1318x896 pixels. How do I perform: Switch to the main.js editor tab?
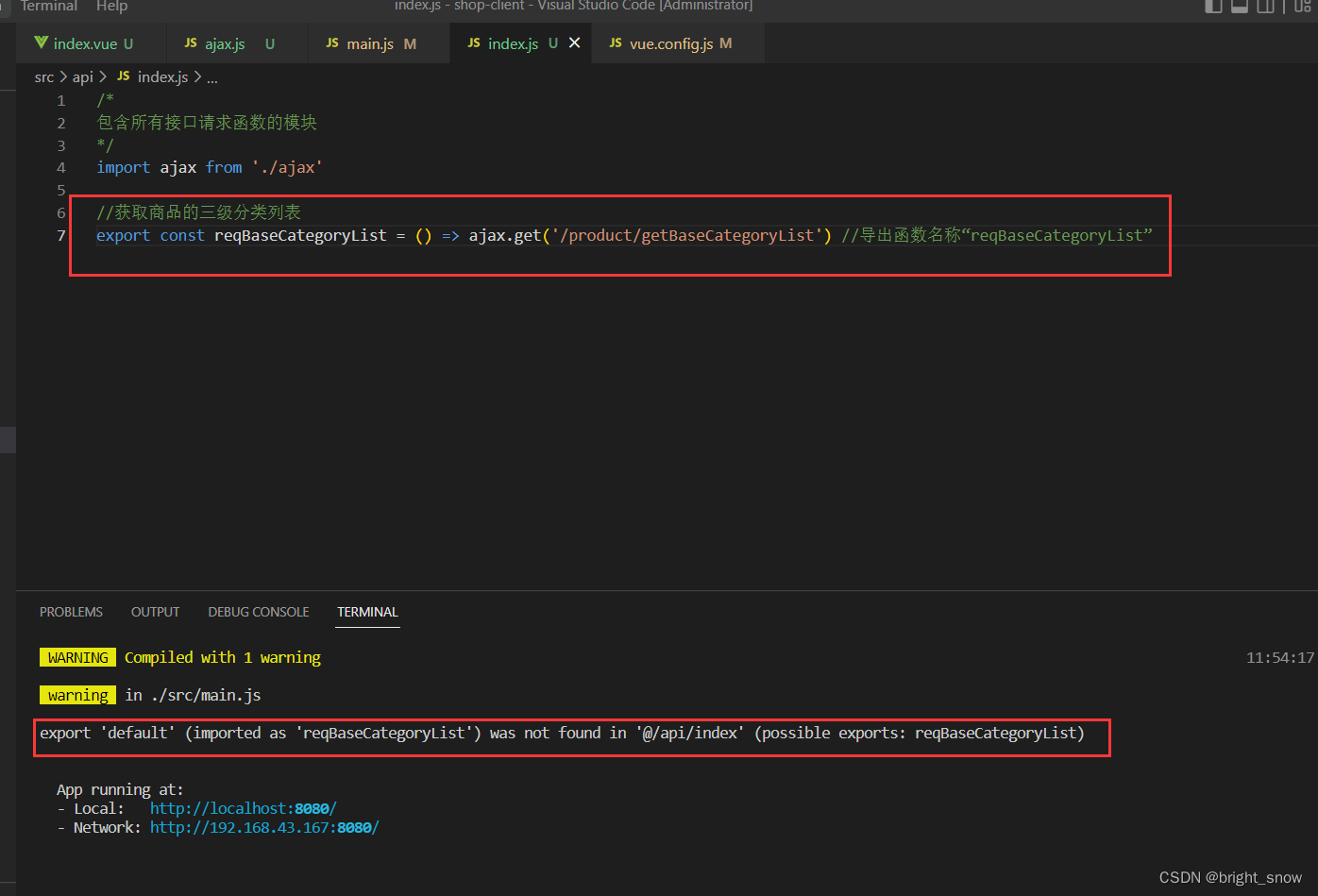[380, 43]
